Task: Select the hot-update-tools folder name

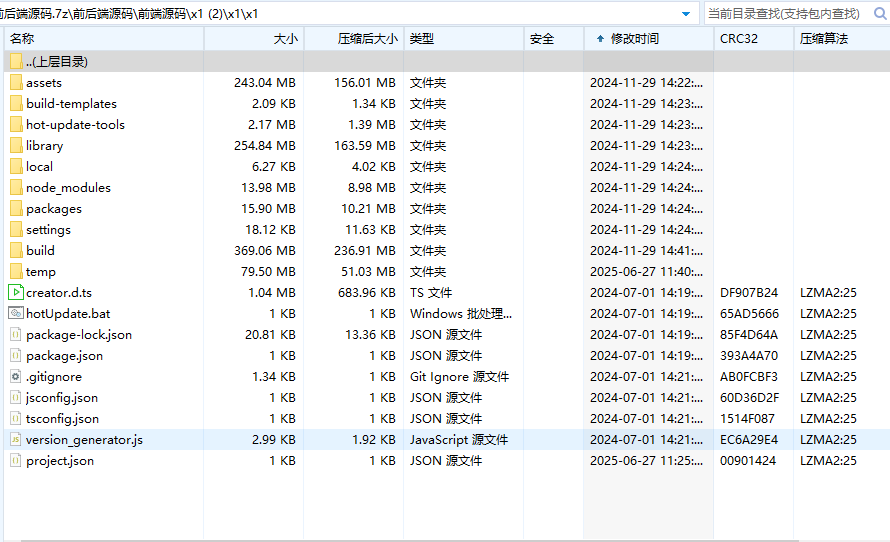Action: click(x=75, y=125)
